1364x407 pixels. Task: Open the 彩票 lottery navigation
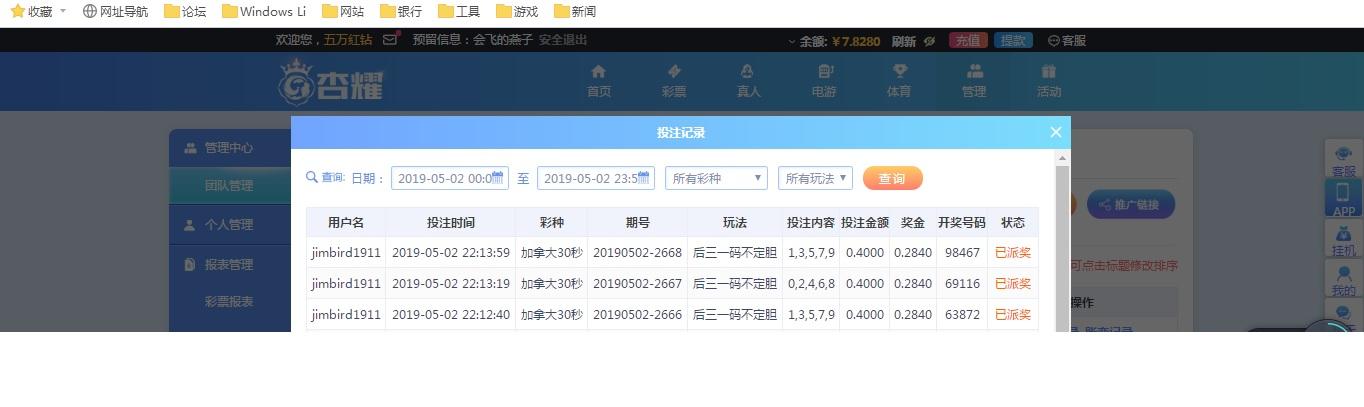674,81
